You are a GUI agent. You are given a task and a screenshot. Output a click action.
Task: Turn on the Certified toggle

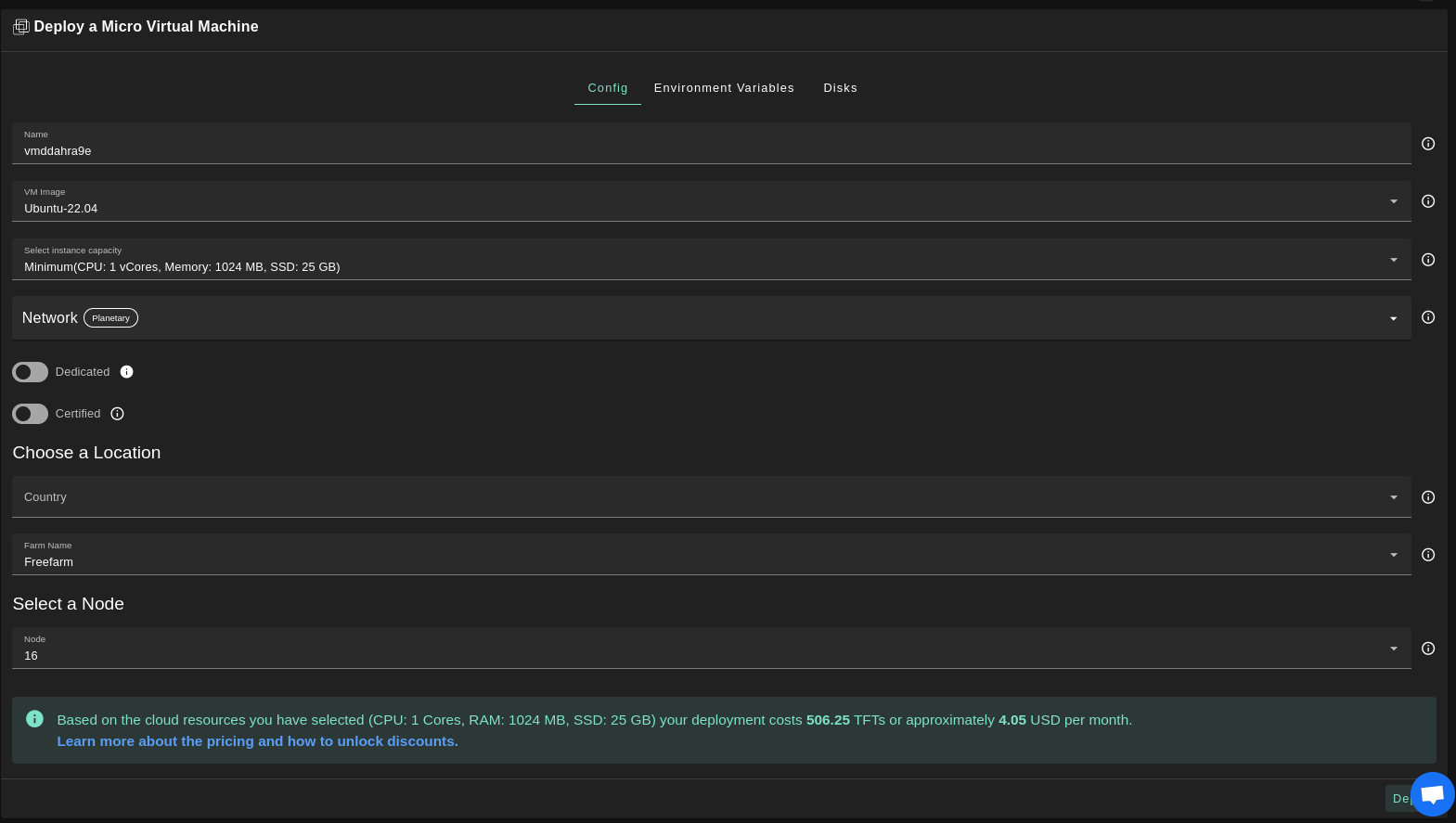tap(30, 414)
